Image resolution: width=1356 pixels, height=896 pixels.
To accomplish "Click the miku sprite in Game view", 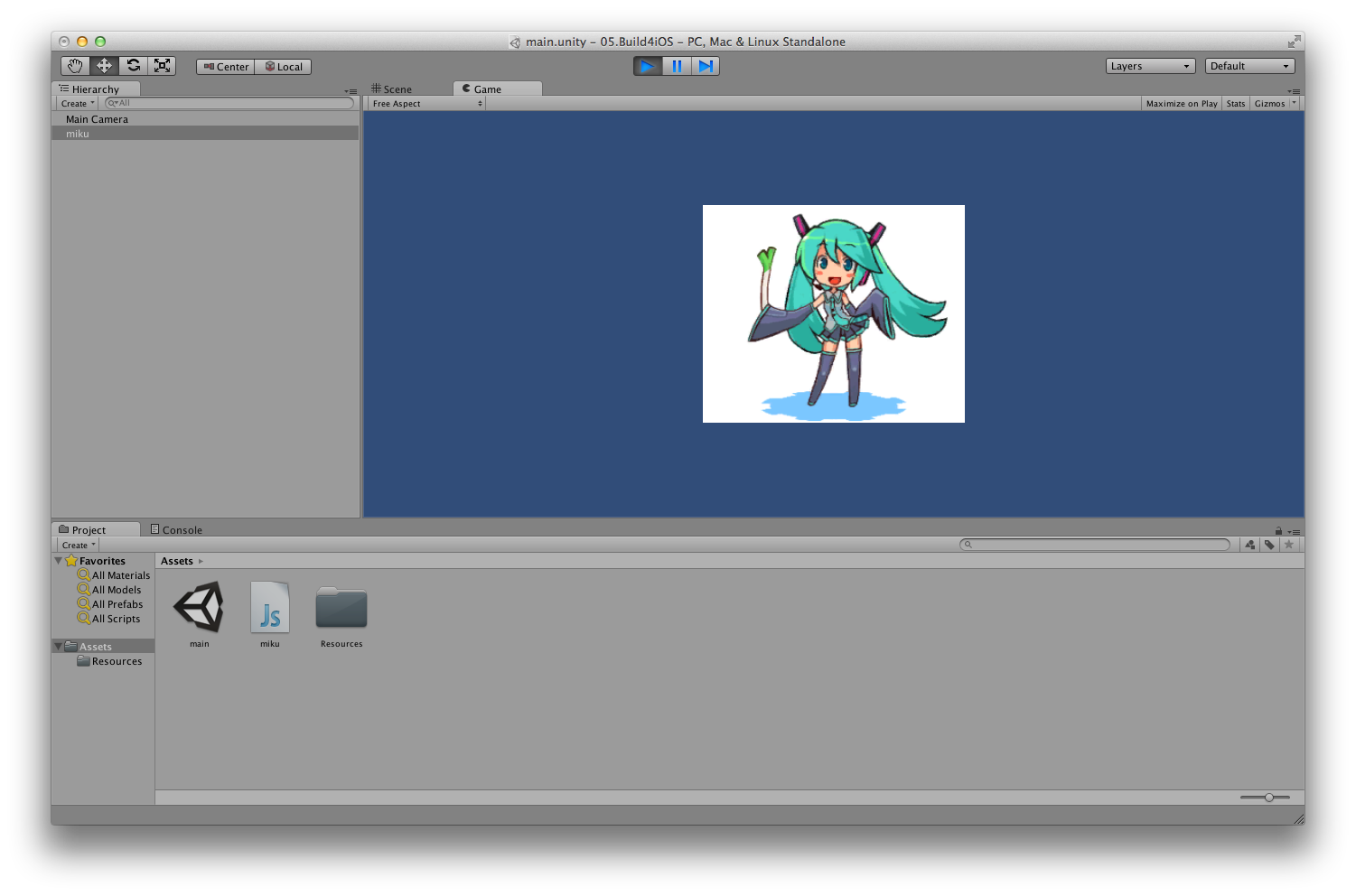I will (x=834, y=313).
